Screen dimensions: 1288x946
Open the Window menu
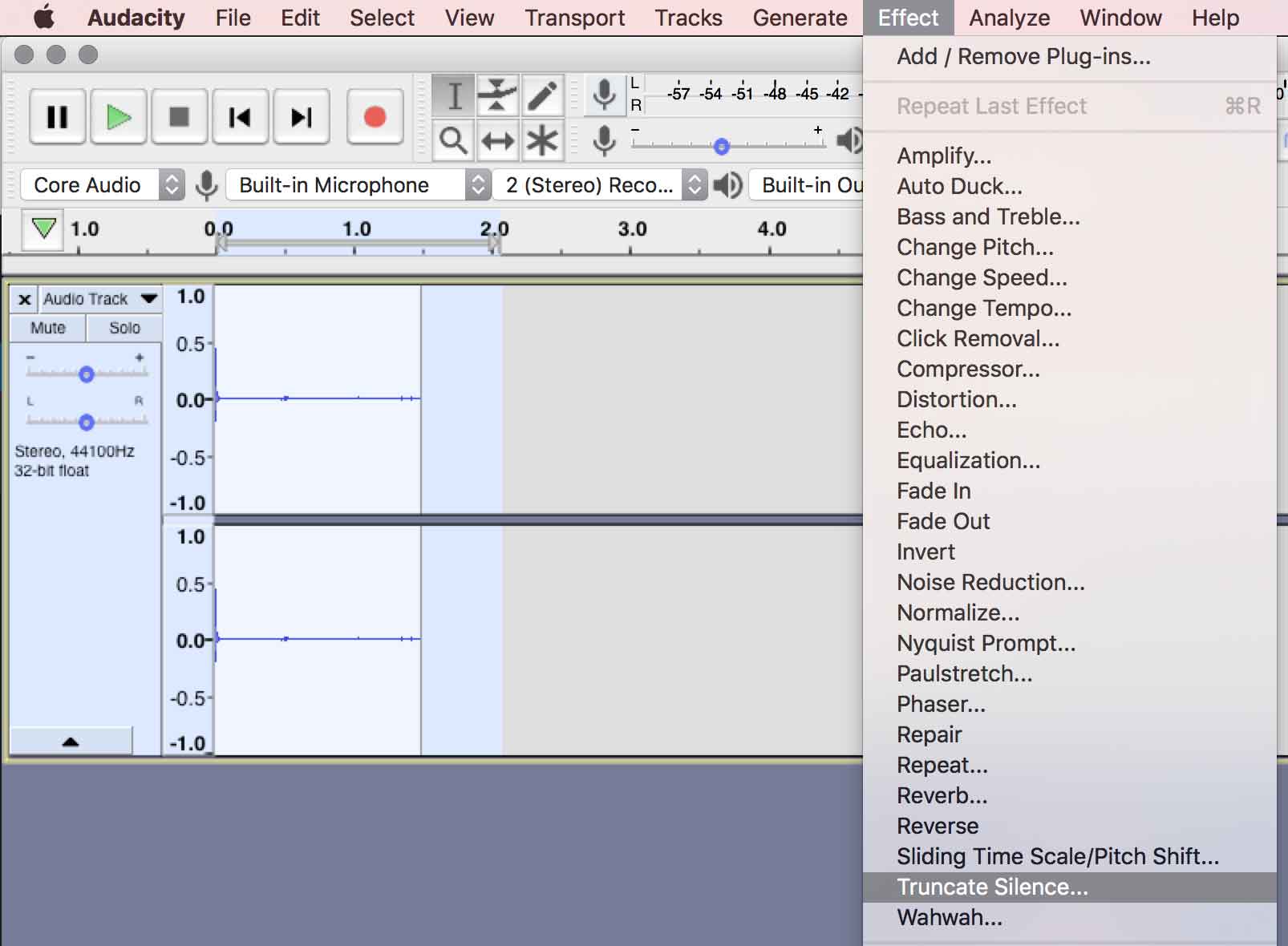(x=1120, y=18)
